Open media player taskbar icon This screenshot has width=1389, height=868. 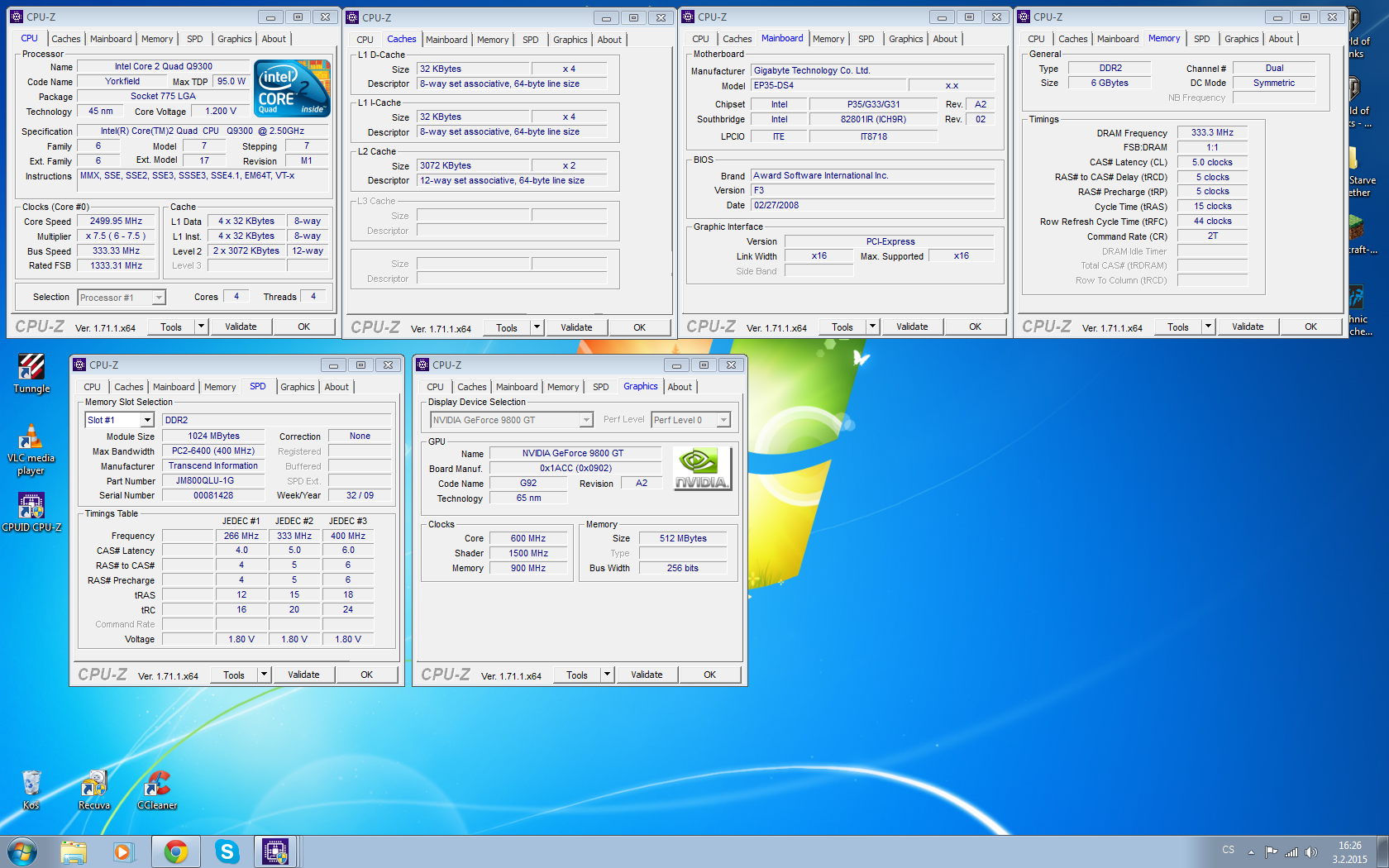coord(123,851)
